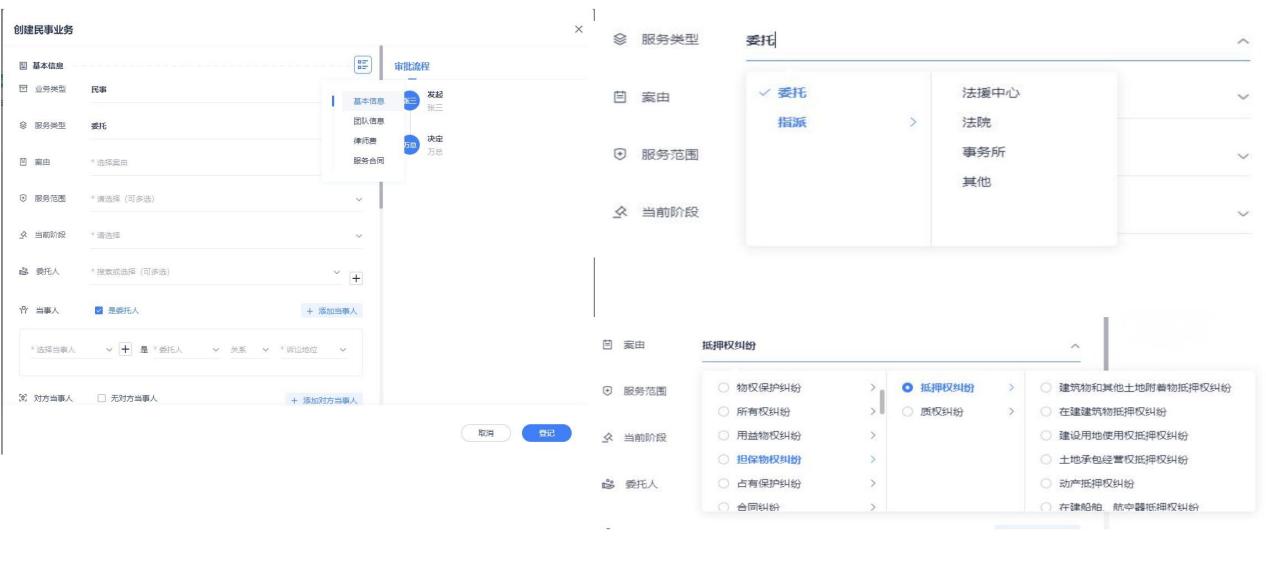This screenshot has height=575, width=1266.
Task: Click 当前阶段 gavel icon in enlarged 服务类型 panel
Action: coord(620,213)
